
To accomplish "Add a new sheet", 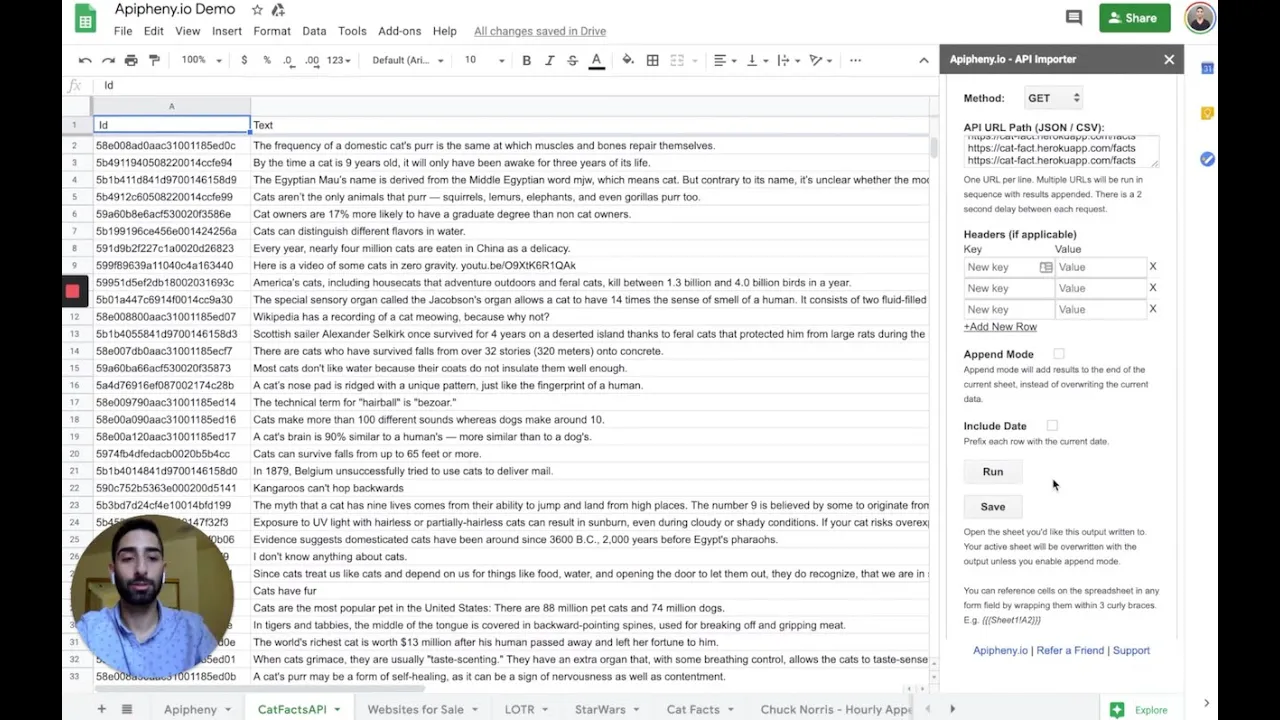I will point(101,709).
